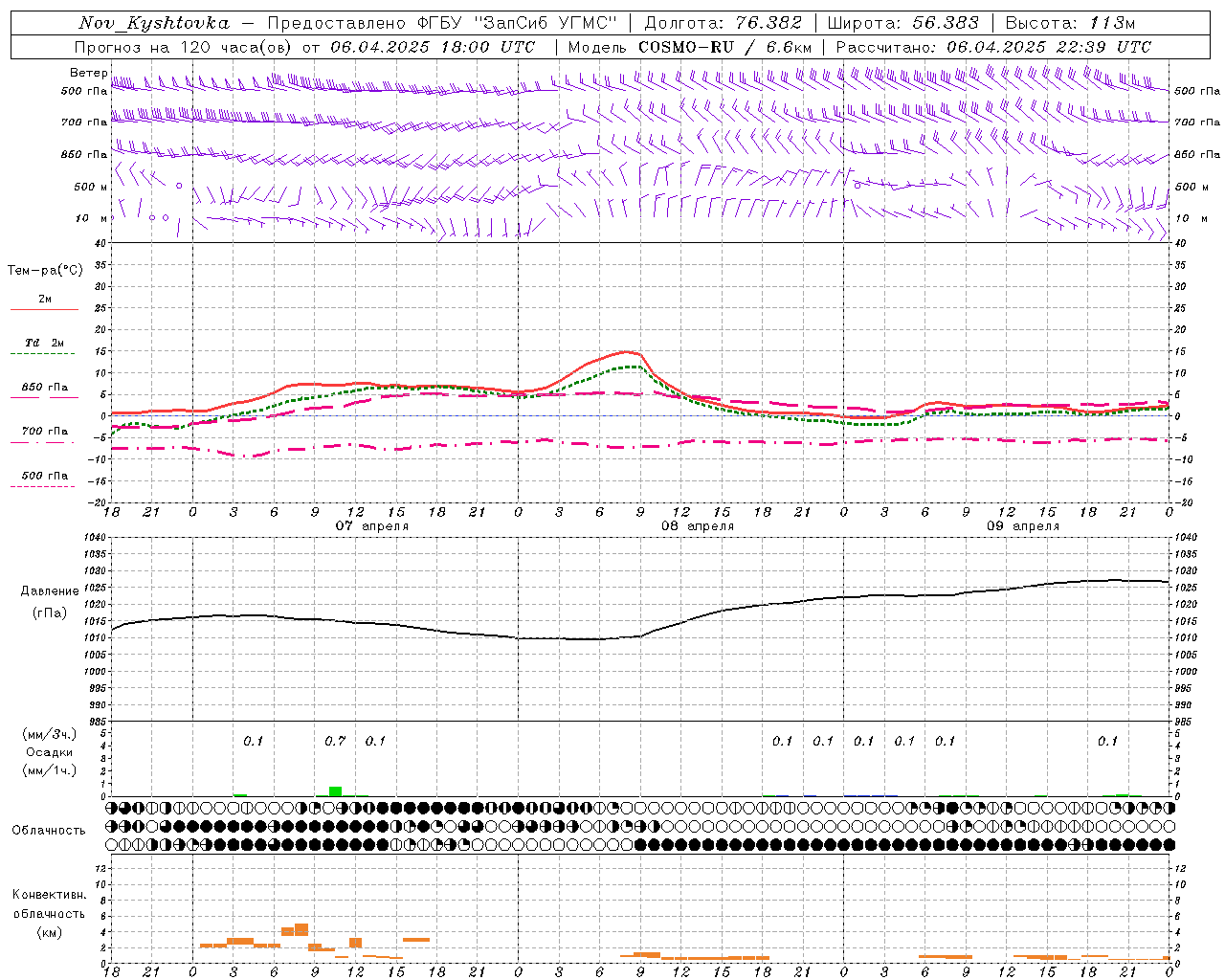Click the (мм/3ч.) precipitation unit label
The width and height of the screenshot is (1225, 980).
click(x=50, y=734)
